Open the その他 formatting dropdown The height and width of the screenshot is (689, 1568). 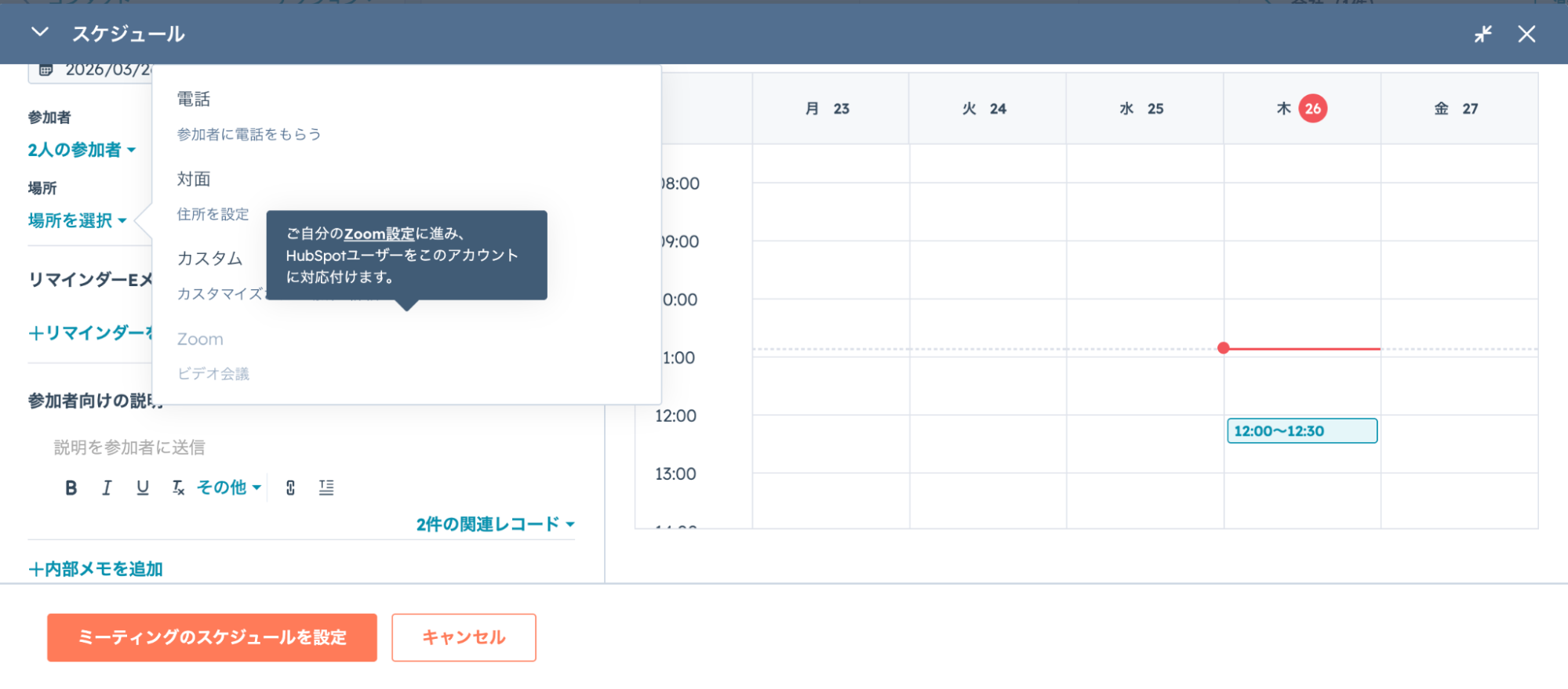pos(228,488)
